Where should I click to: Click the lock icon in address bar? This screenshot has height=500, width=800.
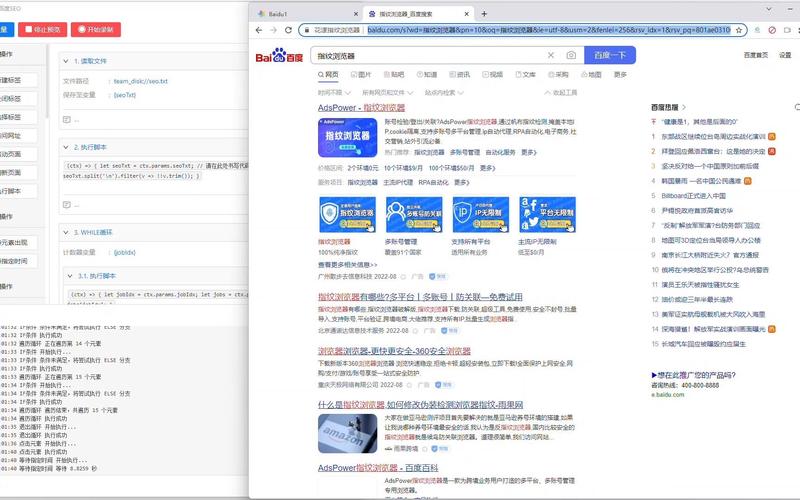click(307, 30)
